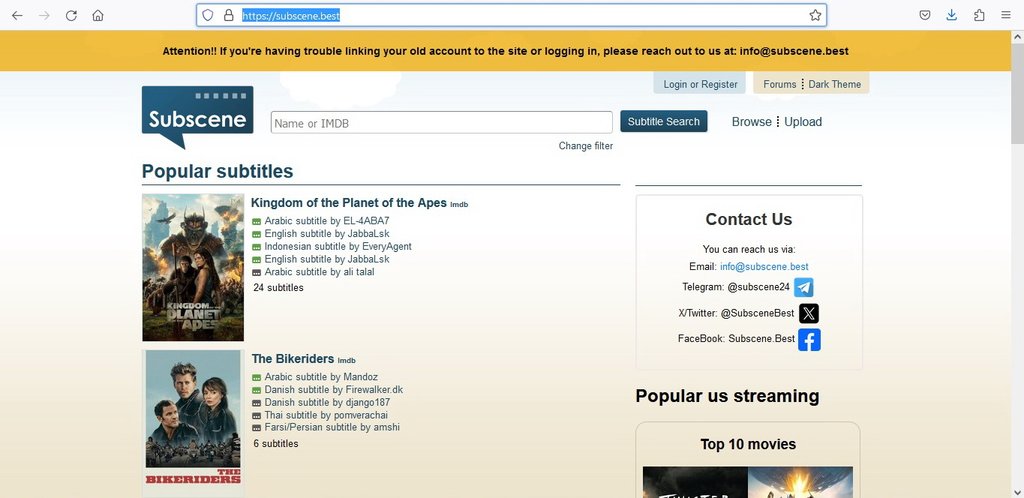Reload the current page
Viewport: 1024px width, 498px height.
71,16
